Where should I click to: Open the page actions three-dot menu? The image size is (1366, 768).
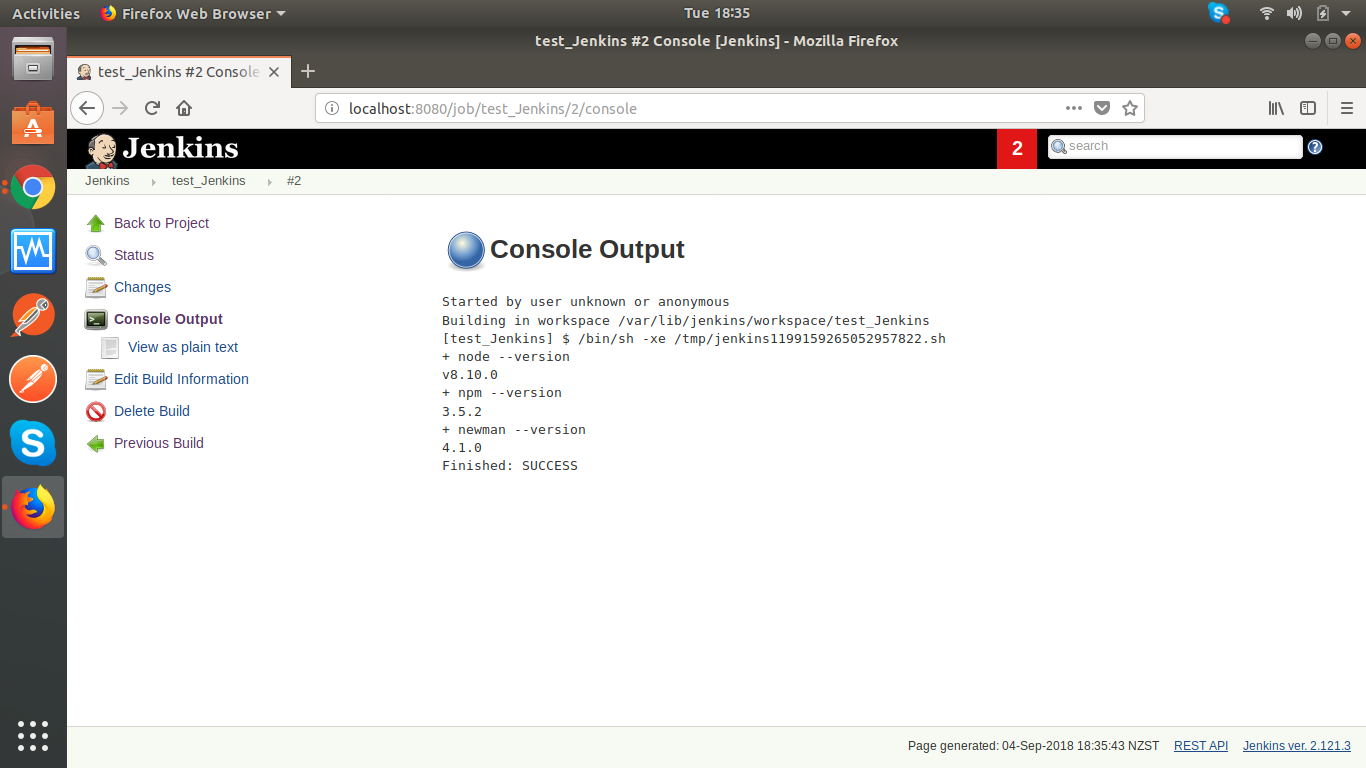[x=1073, y=108]
